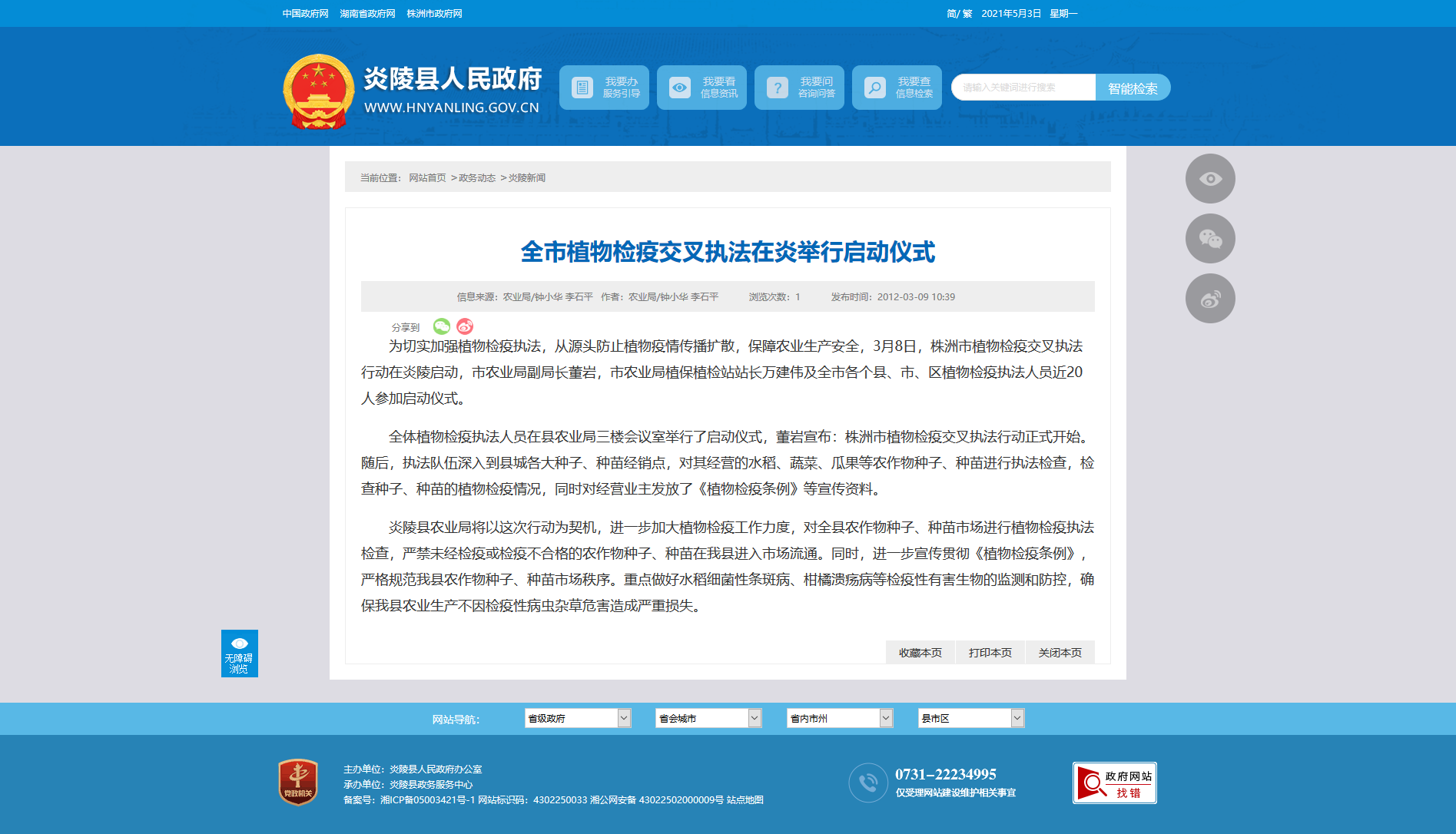
Task: Click the 政府网站找错 badge
Action: pos(1114,783)
